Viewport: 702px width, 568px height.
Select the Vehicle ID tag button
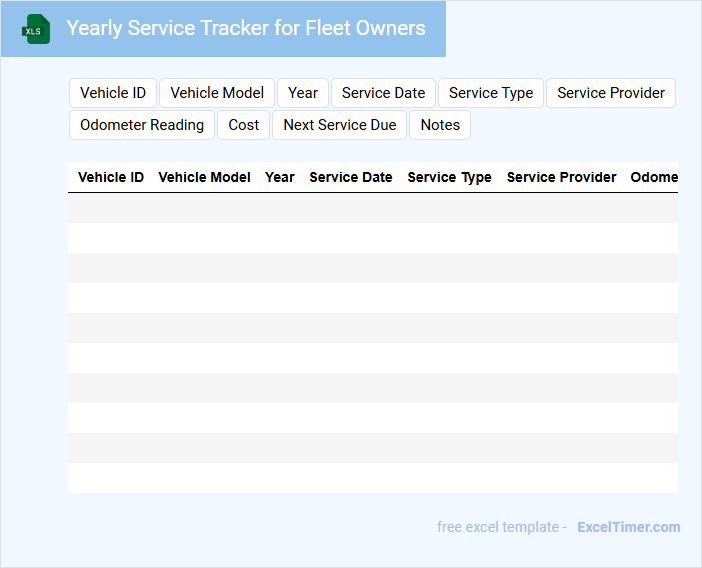click(x=113, y=93)
